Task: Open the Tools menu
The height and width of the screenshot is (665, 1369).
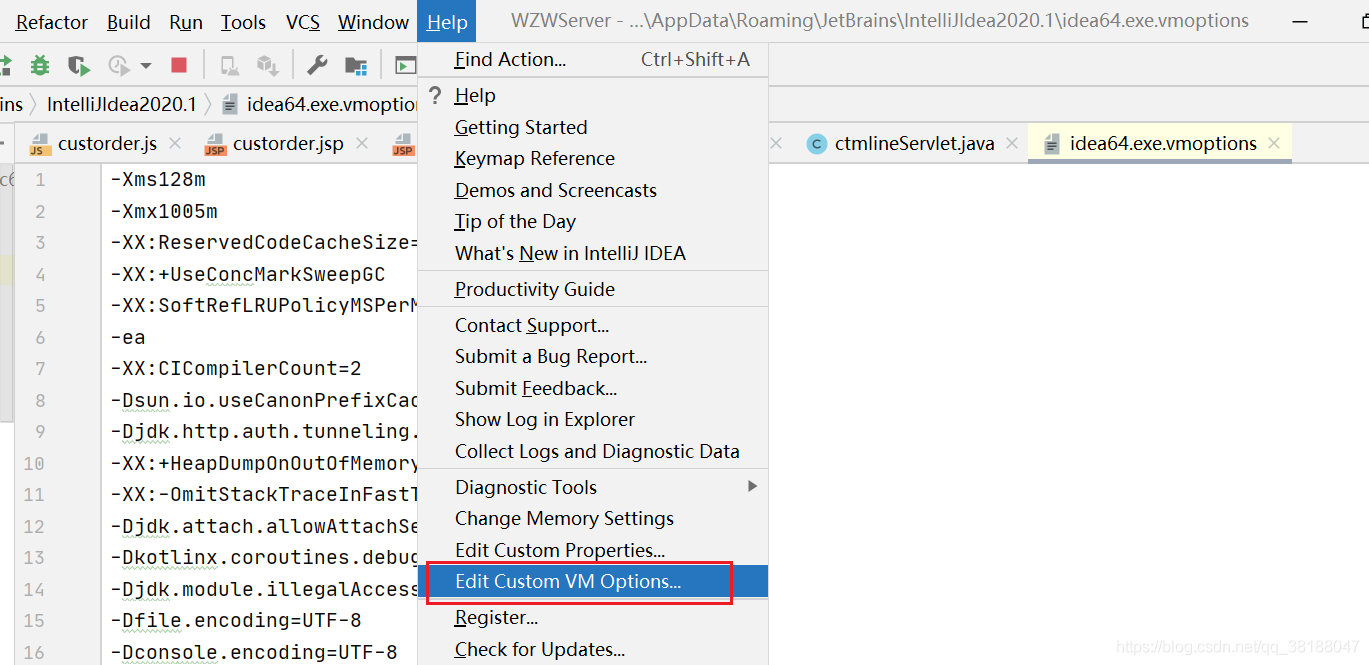Action: (243, 22)
